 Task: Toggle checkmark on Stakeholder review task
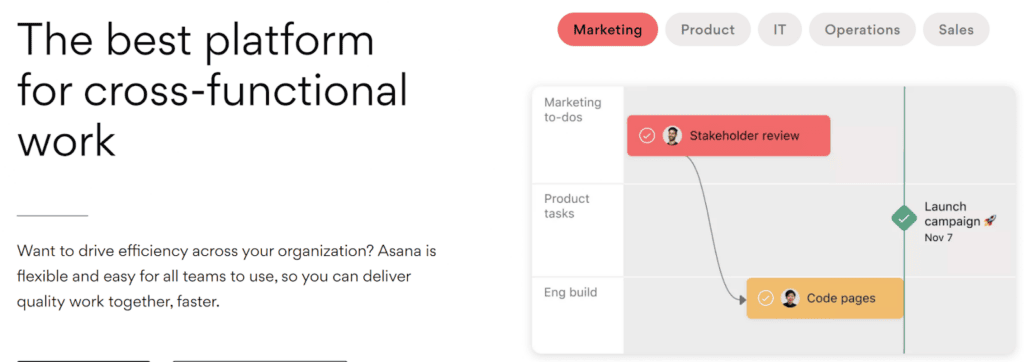pos(647,136)
